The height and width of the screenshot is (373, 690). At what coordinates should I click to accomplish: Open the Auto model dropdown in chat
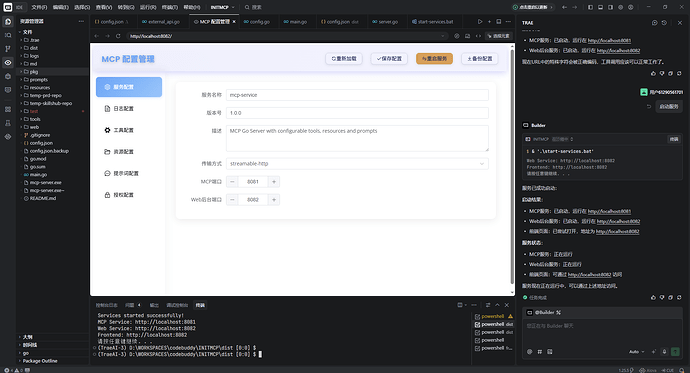(x=636, y=352)
